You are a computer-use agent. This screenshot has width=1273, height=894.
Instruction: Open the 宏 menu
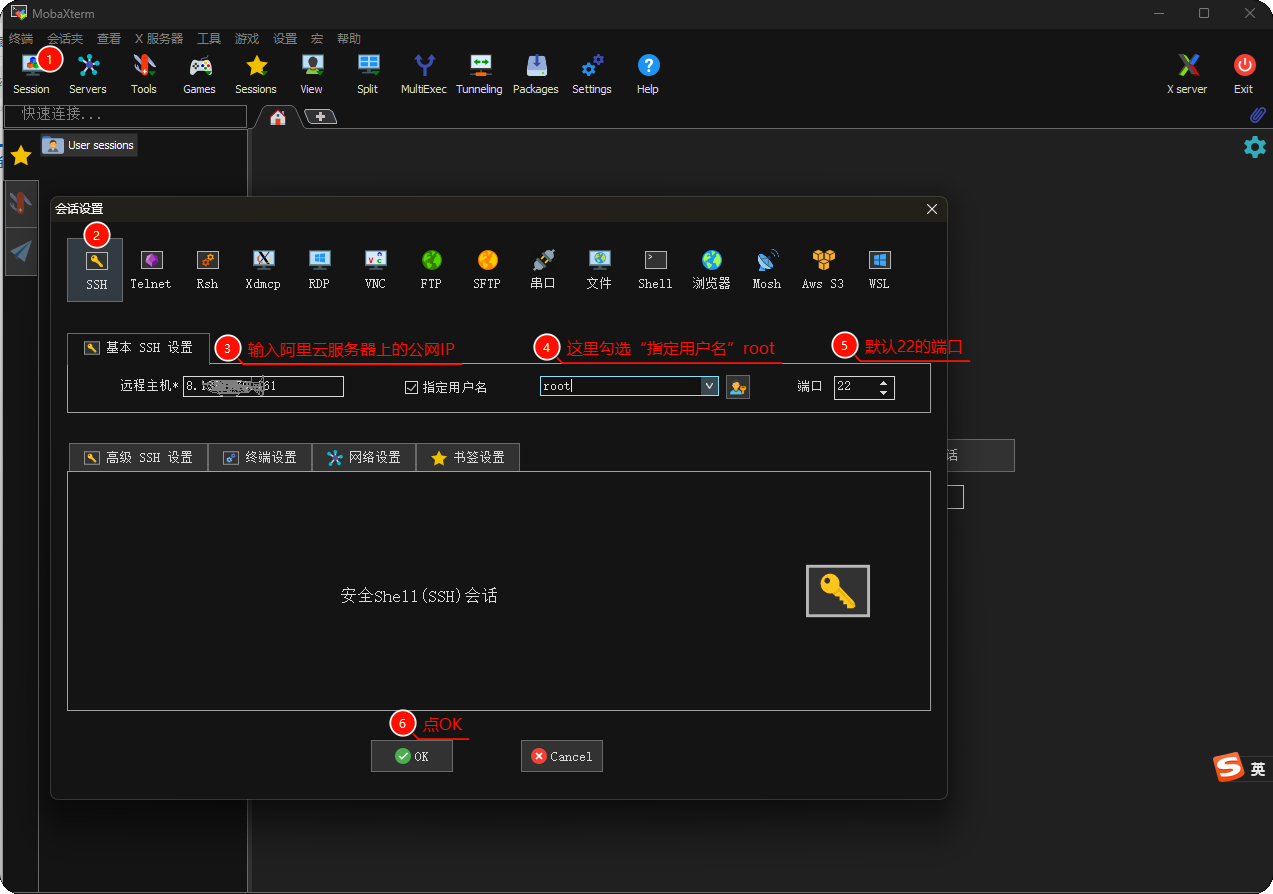317,38
